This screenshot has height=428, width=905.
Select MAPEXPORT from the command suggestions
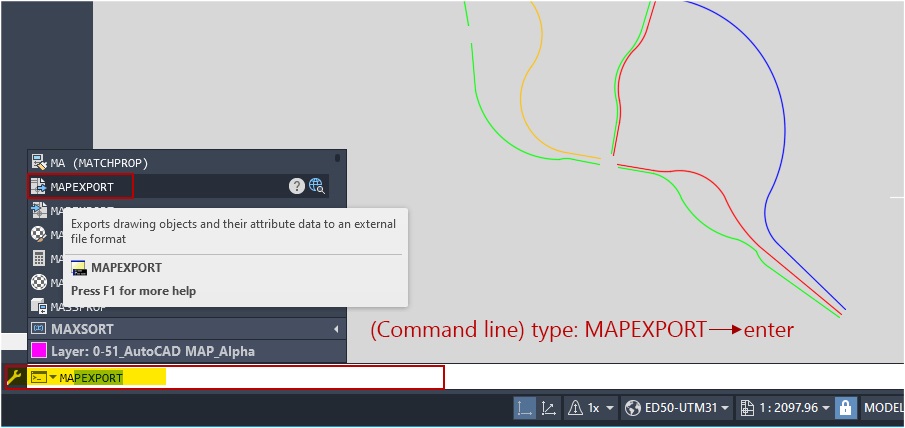(82, 186)
